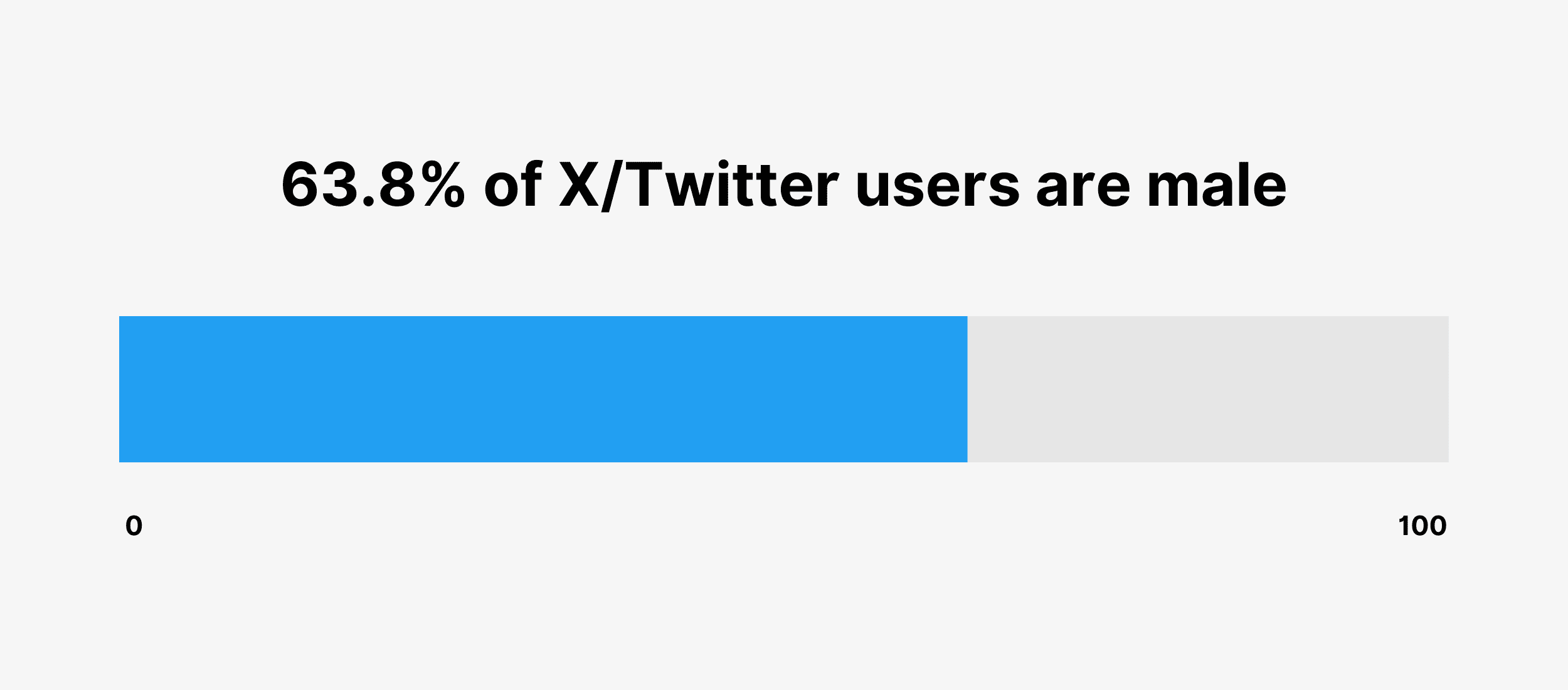Click the "0" axis label
The height and width of the screenshot is (690, 1568).
click(134, 526)
